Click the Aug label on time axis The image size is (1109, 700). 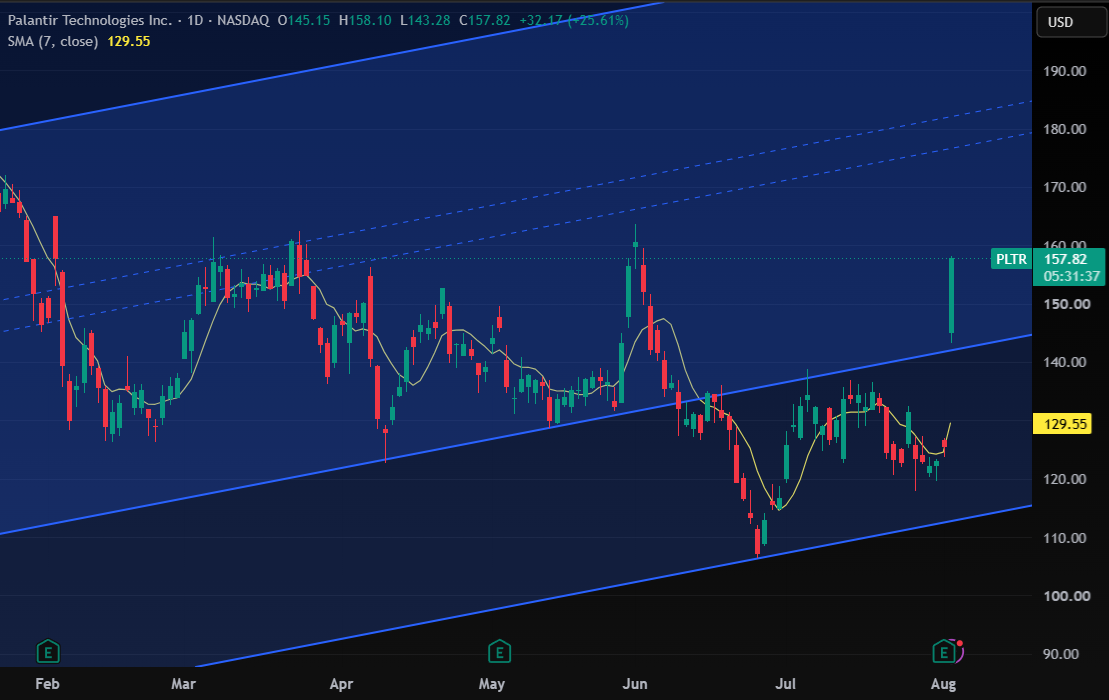pyautogui.click(x=943, y=684)
